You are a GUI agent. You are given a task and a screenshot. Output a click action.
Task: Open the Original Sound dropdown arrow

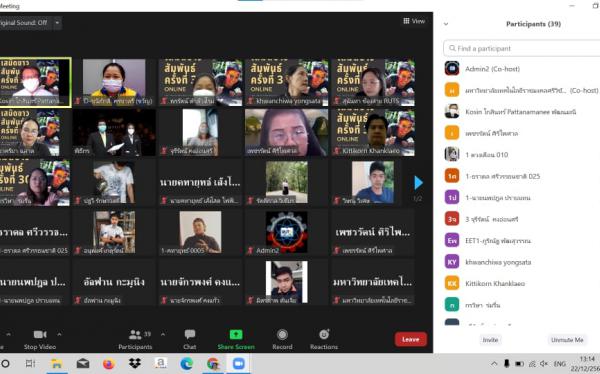click(57, 23)
